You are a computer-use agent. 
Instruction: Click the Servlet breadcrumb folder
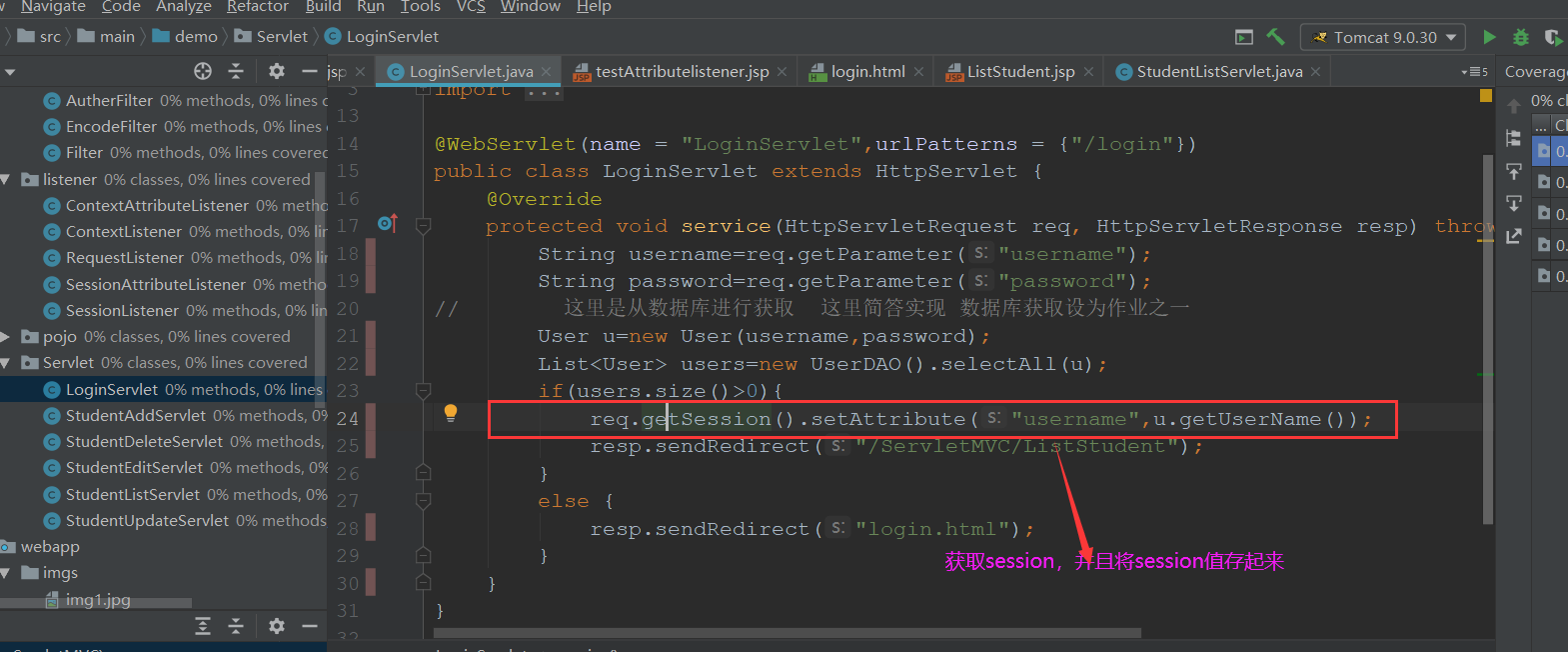271,37
